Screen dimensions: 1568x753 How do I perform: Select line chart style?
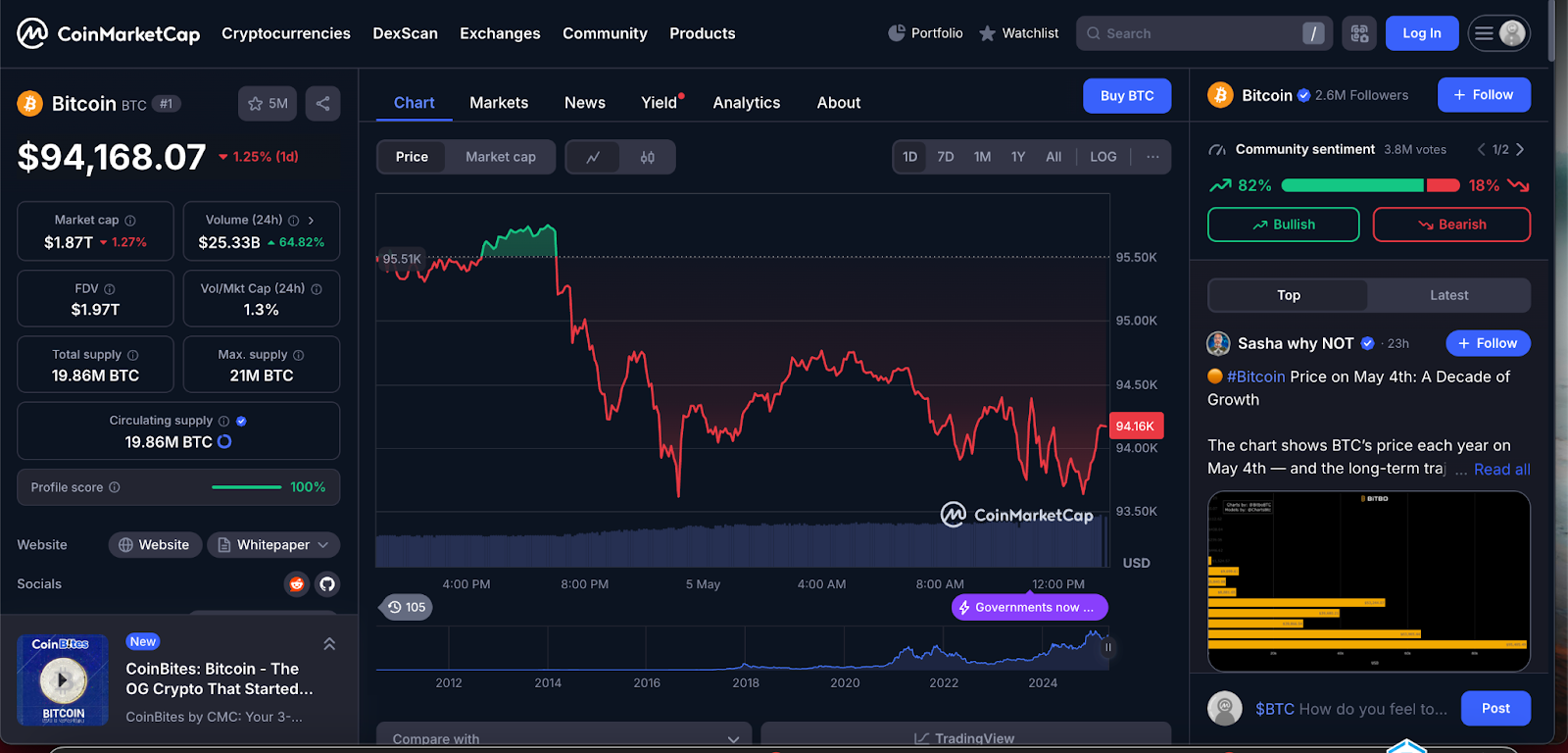593,157
